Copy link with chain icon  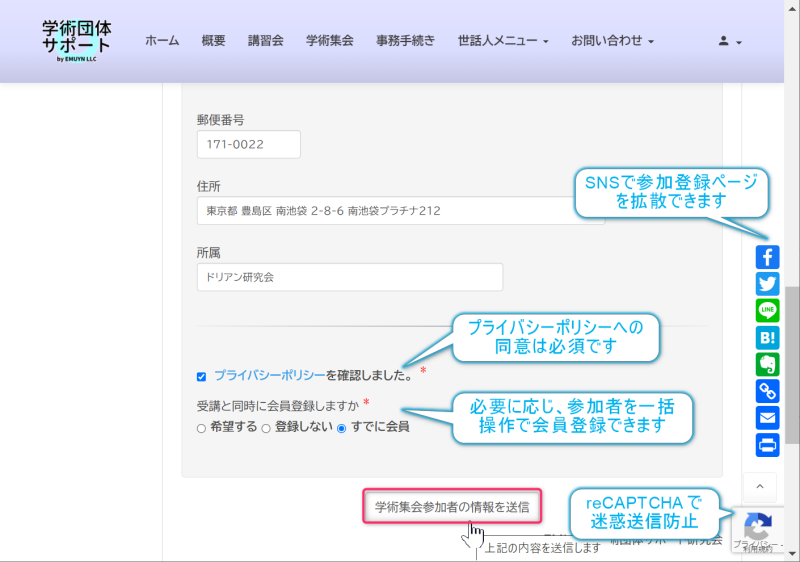(x=767, y=391)
